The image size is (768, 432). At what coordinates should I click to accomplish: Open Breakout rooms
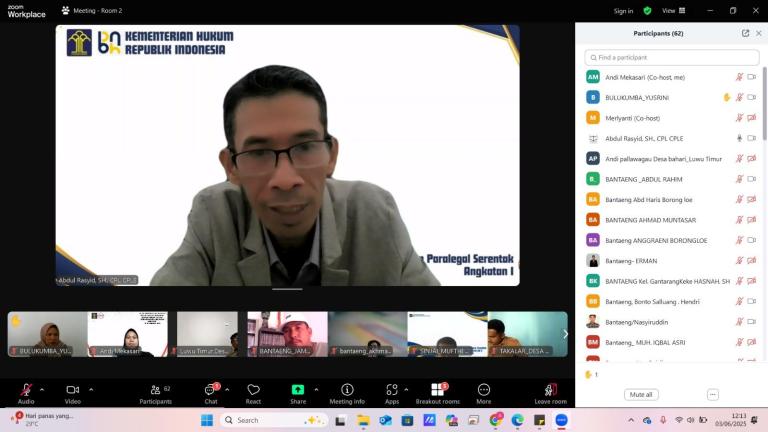[437, 390]
